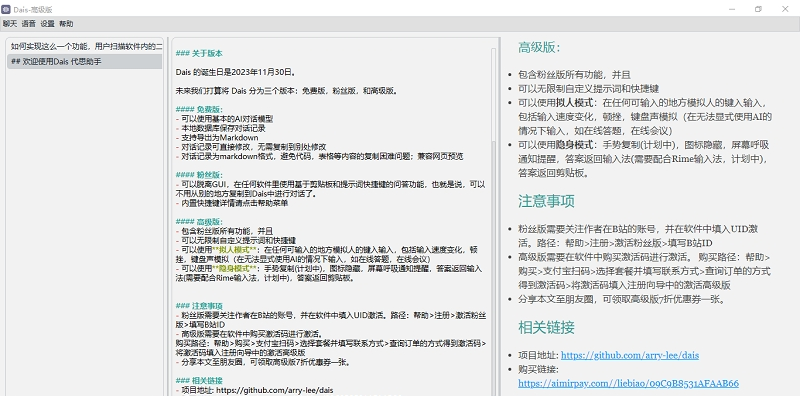Image resolution: width=804 pixels, height=396 pixels.
Task: Click the ### 注意事项 heading in editor
Action: coord(199,306)
